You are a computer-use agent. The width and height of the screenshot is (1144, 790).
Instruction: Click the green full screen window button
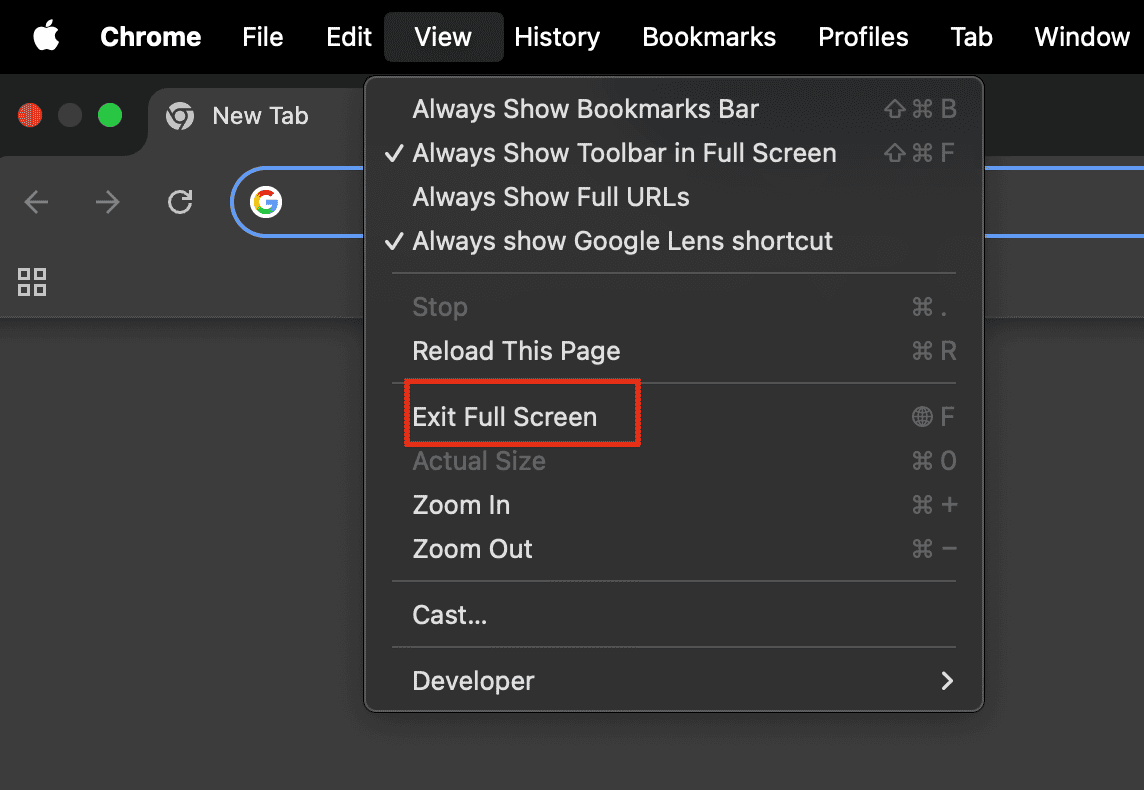pyautogui.click(x=109, y=116)
